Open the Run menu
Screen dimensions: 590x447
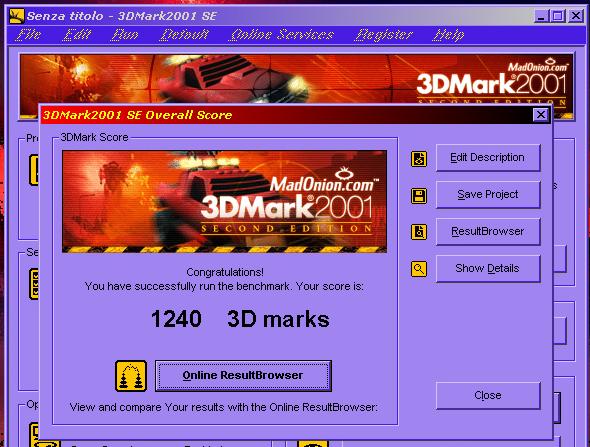125,35
